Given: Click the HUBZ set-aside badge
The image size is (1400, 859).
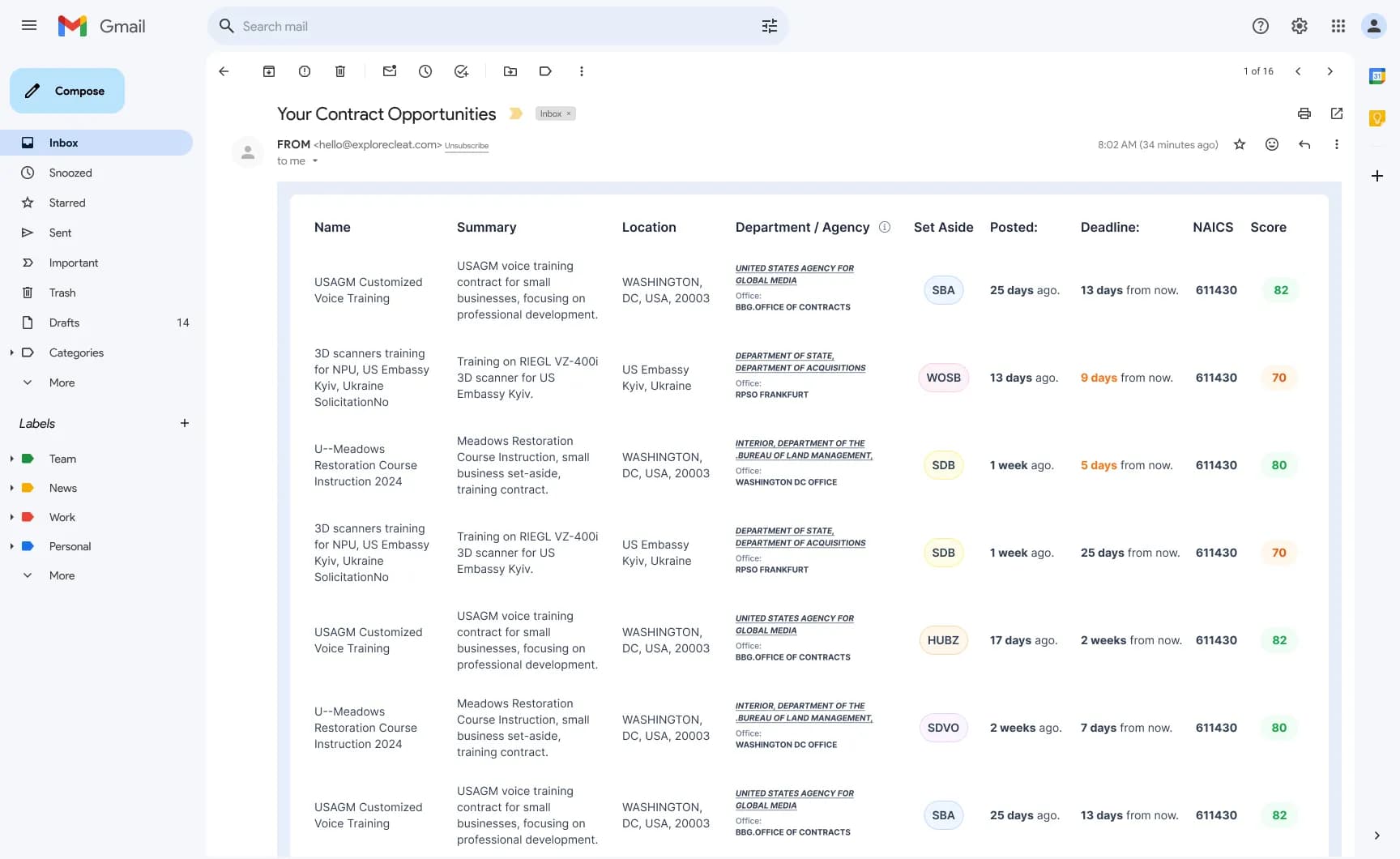Looking at the screenshot, I should (x=943, y=640).
